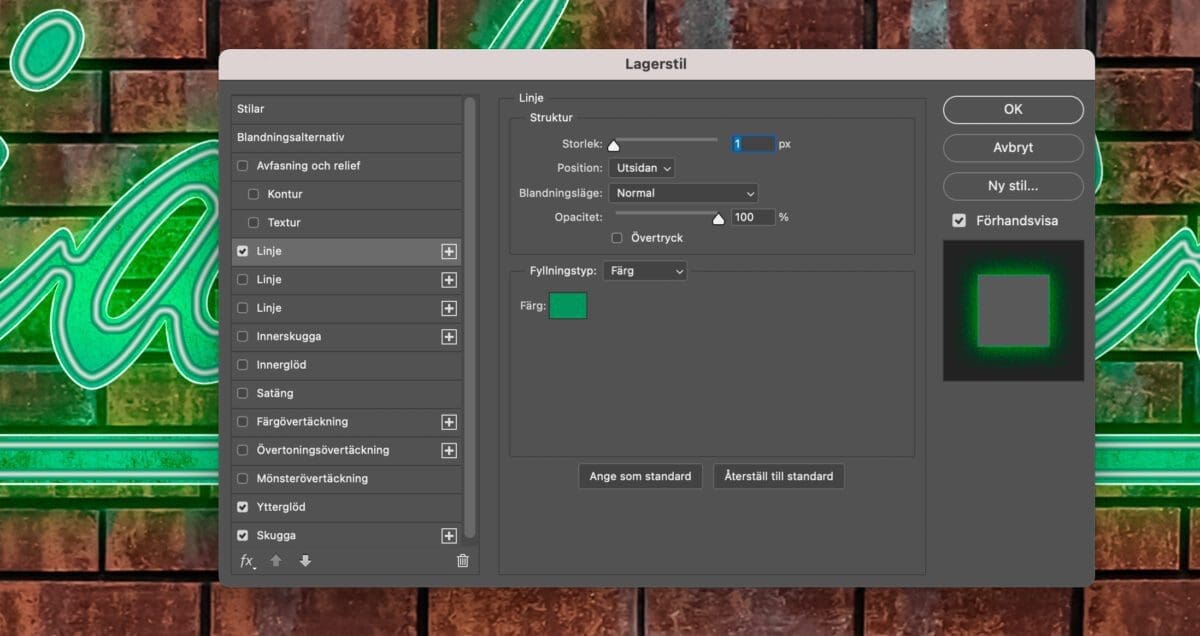
Task: Select the Innerglöd effect name
Action: [281, 365]
